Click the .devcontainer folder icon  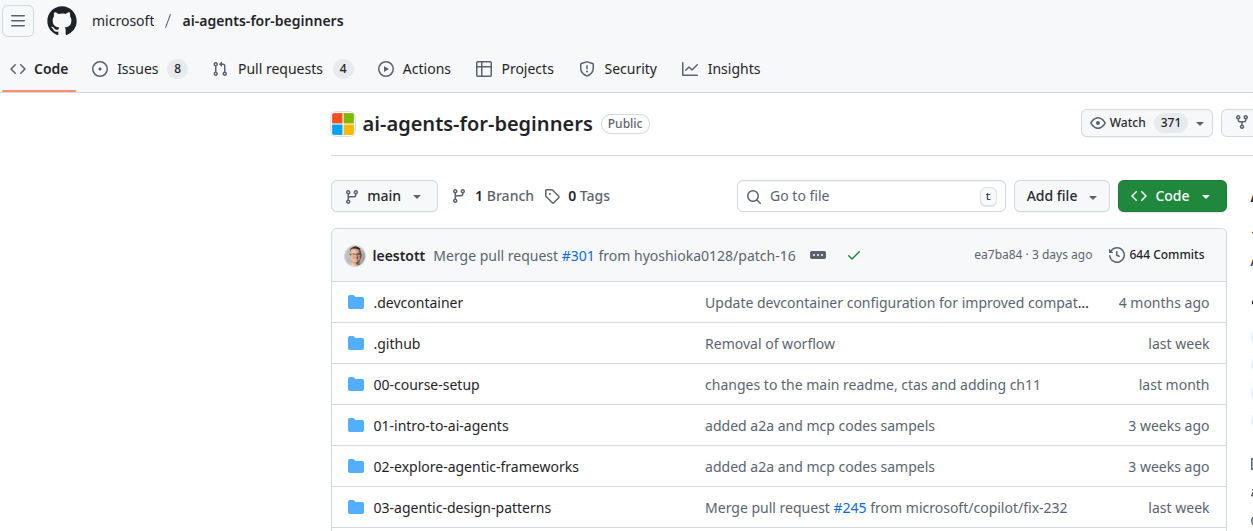355,303
